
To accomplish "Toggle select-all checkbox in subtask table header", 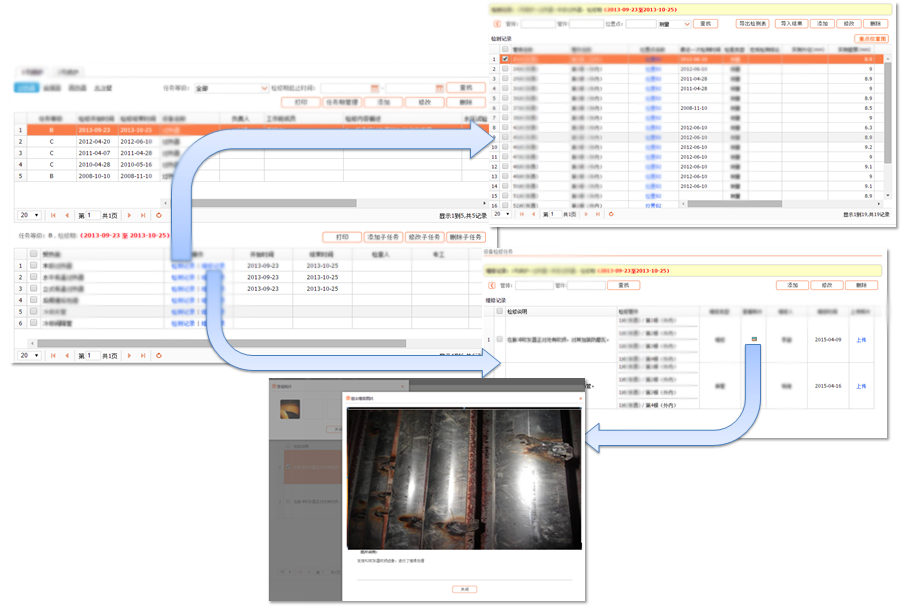I will click(x=34, y=254).
